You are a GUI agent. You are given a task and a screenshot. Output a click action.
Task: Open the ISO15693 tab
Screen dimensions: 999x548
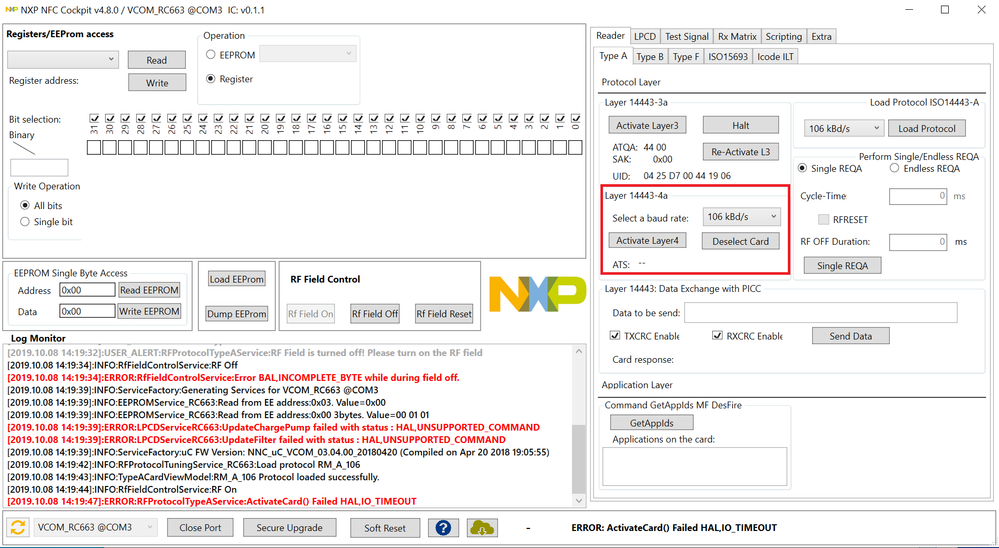click(727, 57)
